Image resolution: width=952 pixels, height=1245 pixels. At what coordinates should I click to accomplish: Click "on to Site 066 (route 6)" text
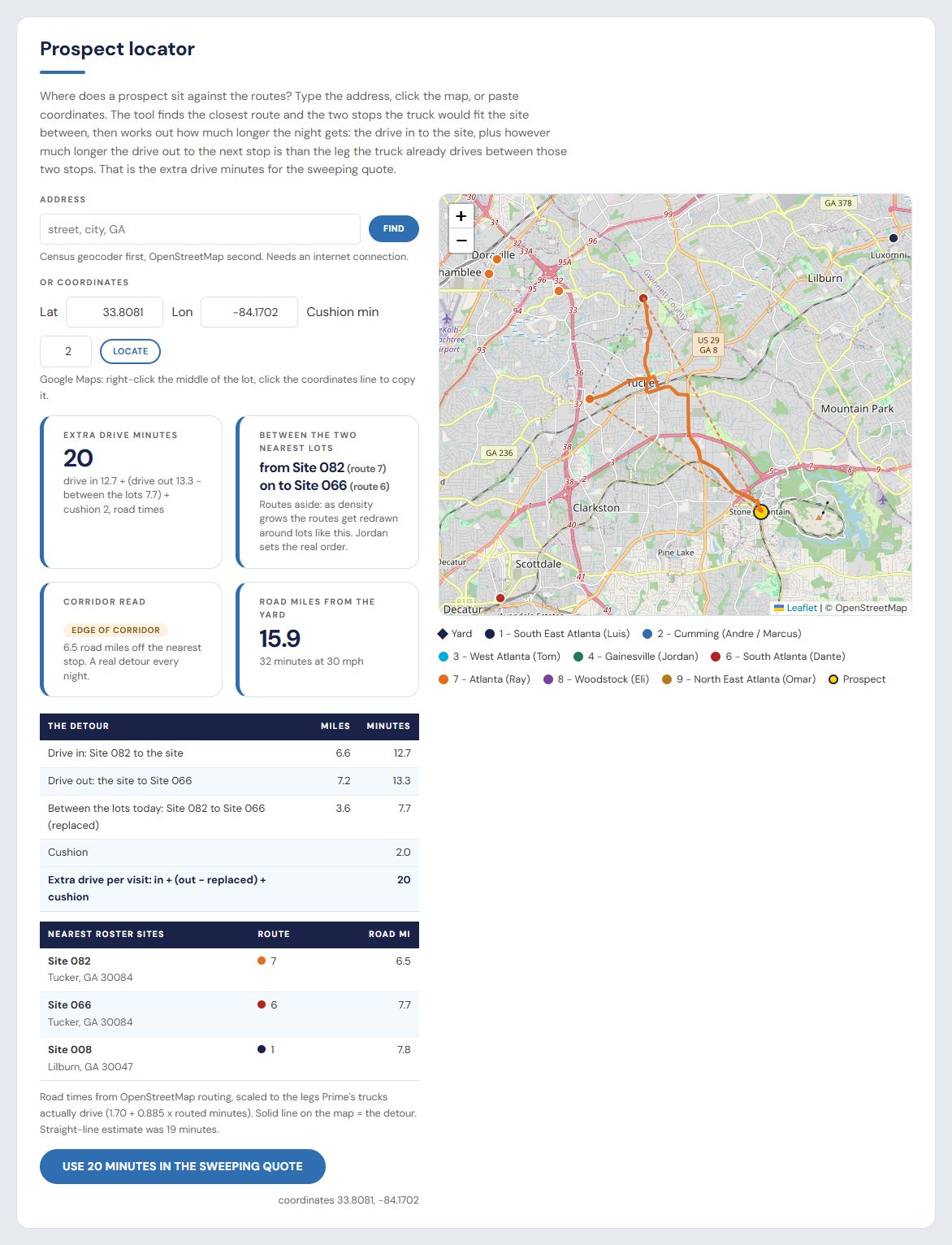pyautogui.click(x=324, y=486)
